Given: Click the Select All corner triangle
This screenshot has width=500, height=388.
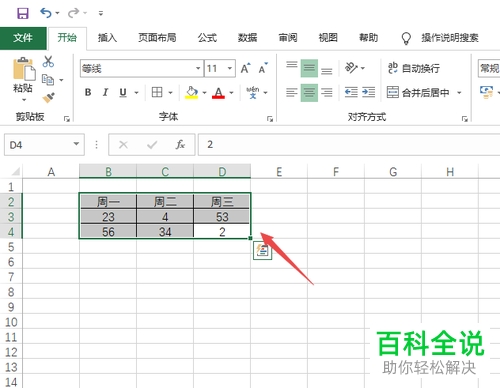Looking at the screenshot, I should coord(16,172).
